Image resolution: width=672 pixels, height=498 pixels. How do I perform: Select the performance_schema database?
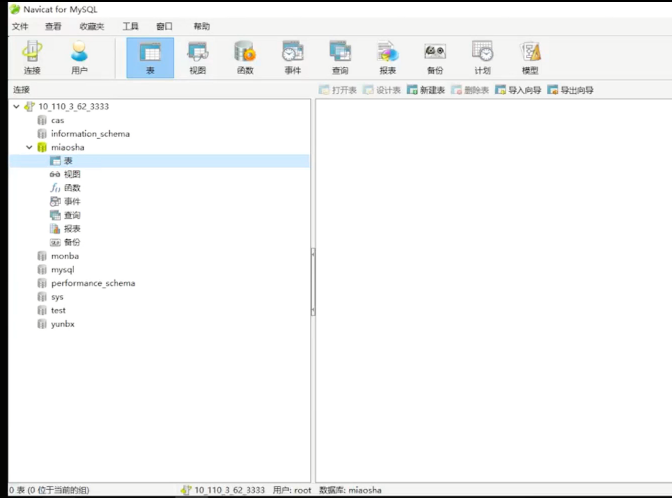click(x=93, y=283)
